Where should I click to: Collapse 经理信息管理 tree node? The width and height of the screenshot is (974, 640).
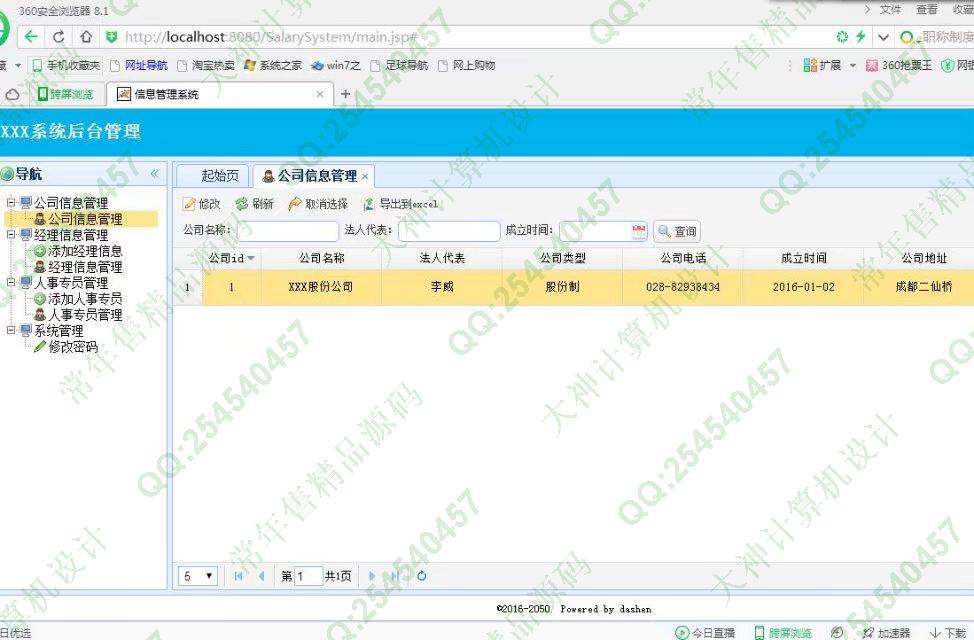click(11, 235)
